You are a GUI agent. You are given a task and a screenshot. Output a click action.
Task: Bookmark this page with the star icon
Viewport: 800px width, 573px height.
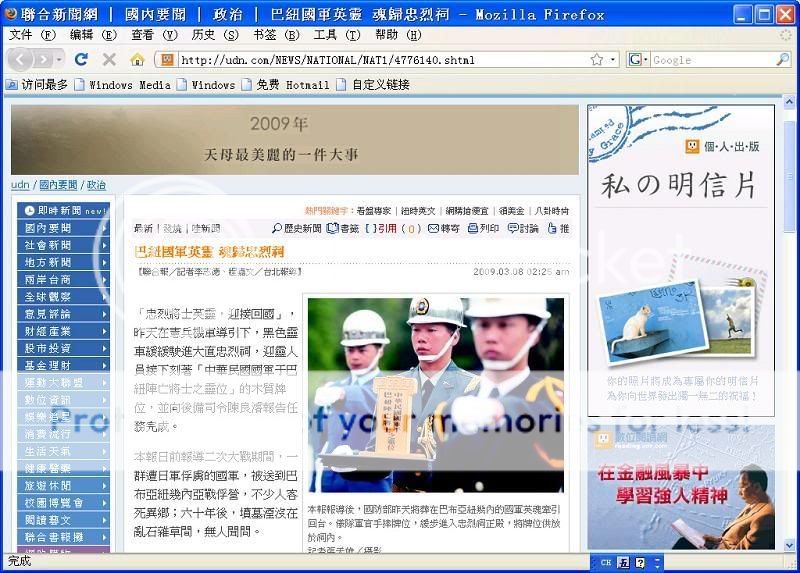click(x=596, y=60)
